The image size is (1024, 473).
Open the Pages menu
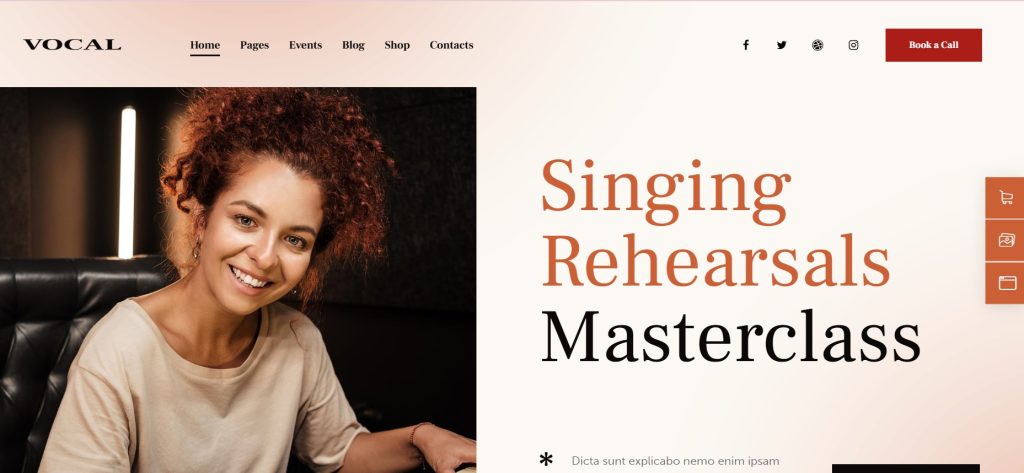[255, 45]
